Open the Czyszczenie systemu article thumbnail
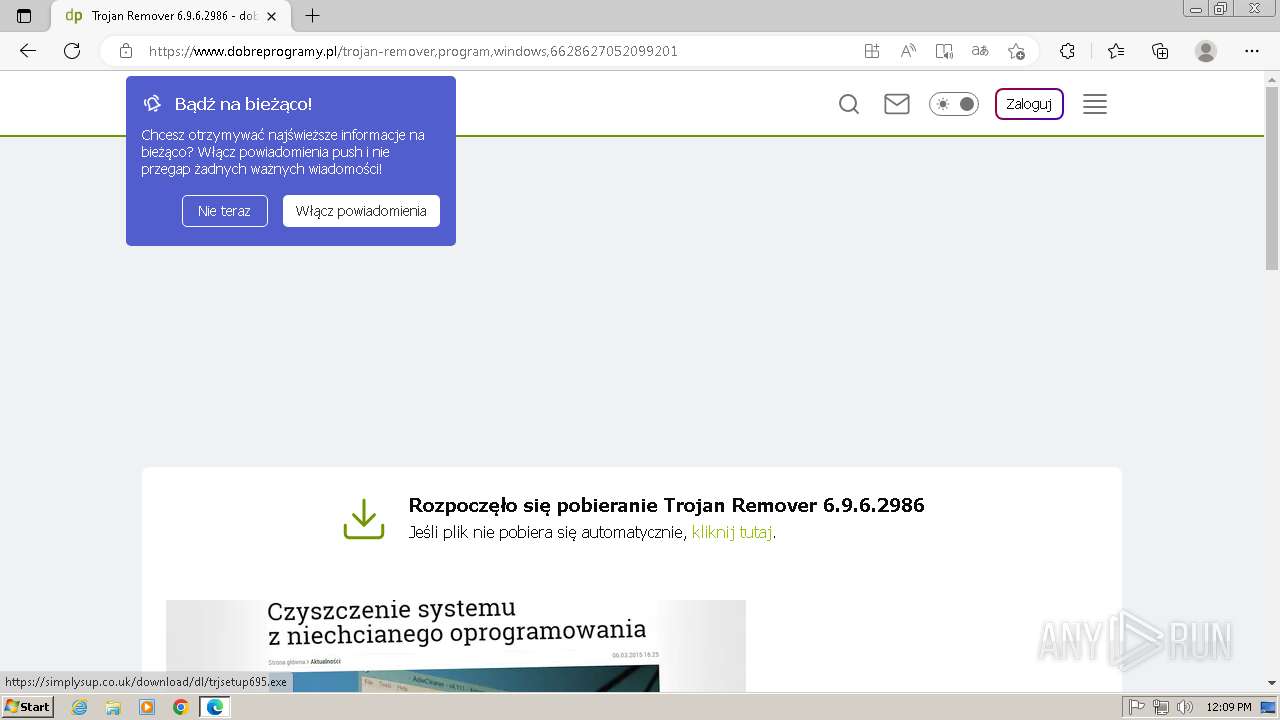Screen dimensions: 1280x720 click(x=456, y=645)
